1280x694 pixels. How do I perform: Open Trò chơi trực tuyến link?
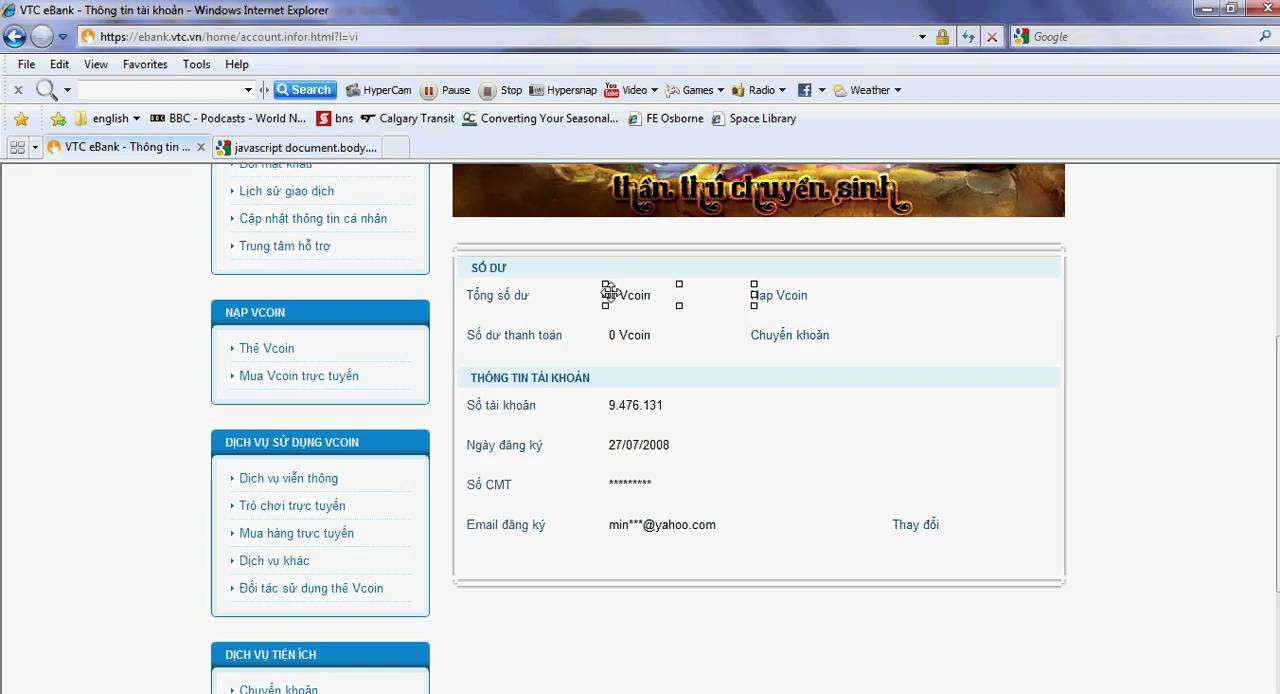(x=292, y=506)
